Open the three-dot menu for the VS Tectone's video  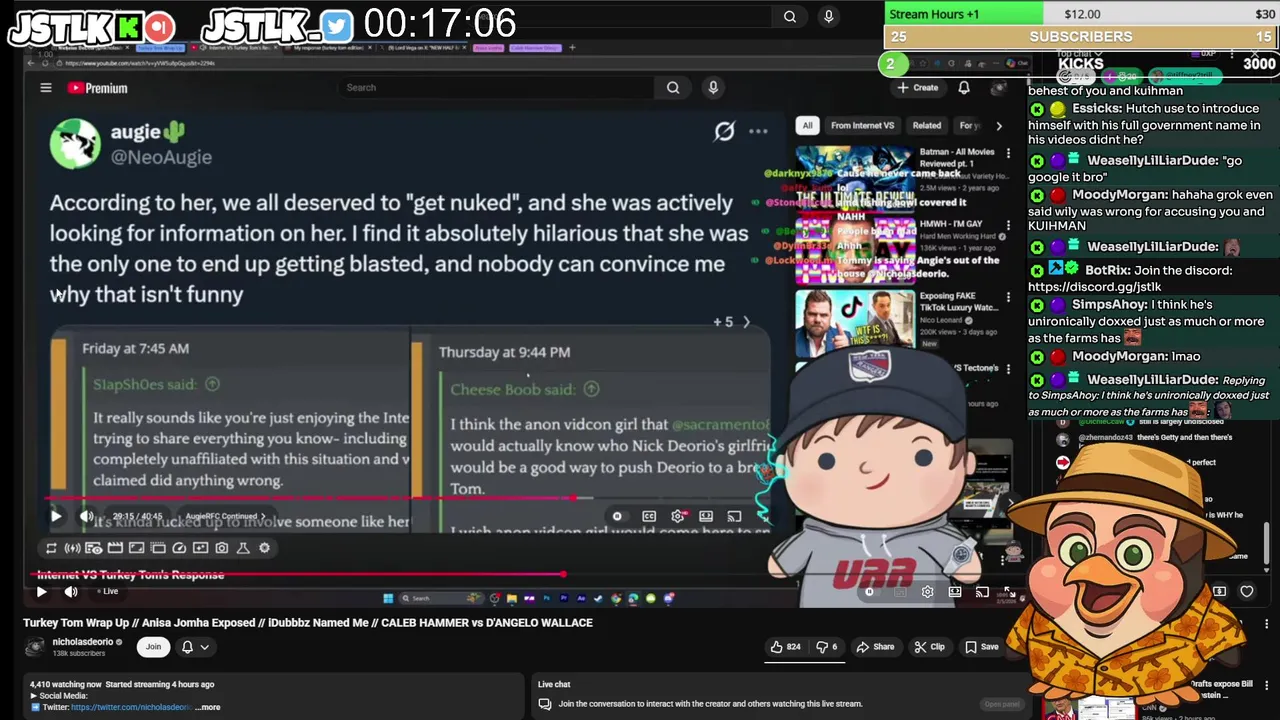coord(1008,369)
